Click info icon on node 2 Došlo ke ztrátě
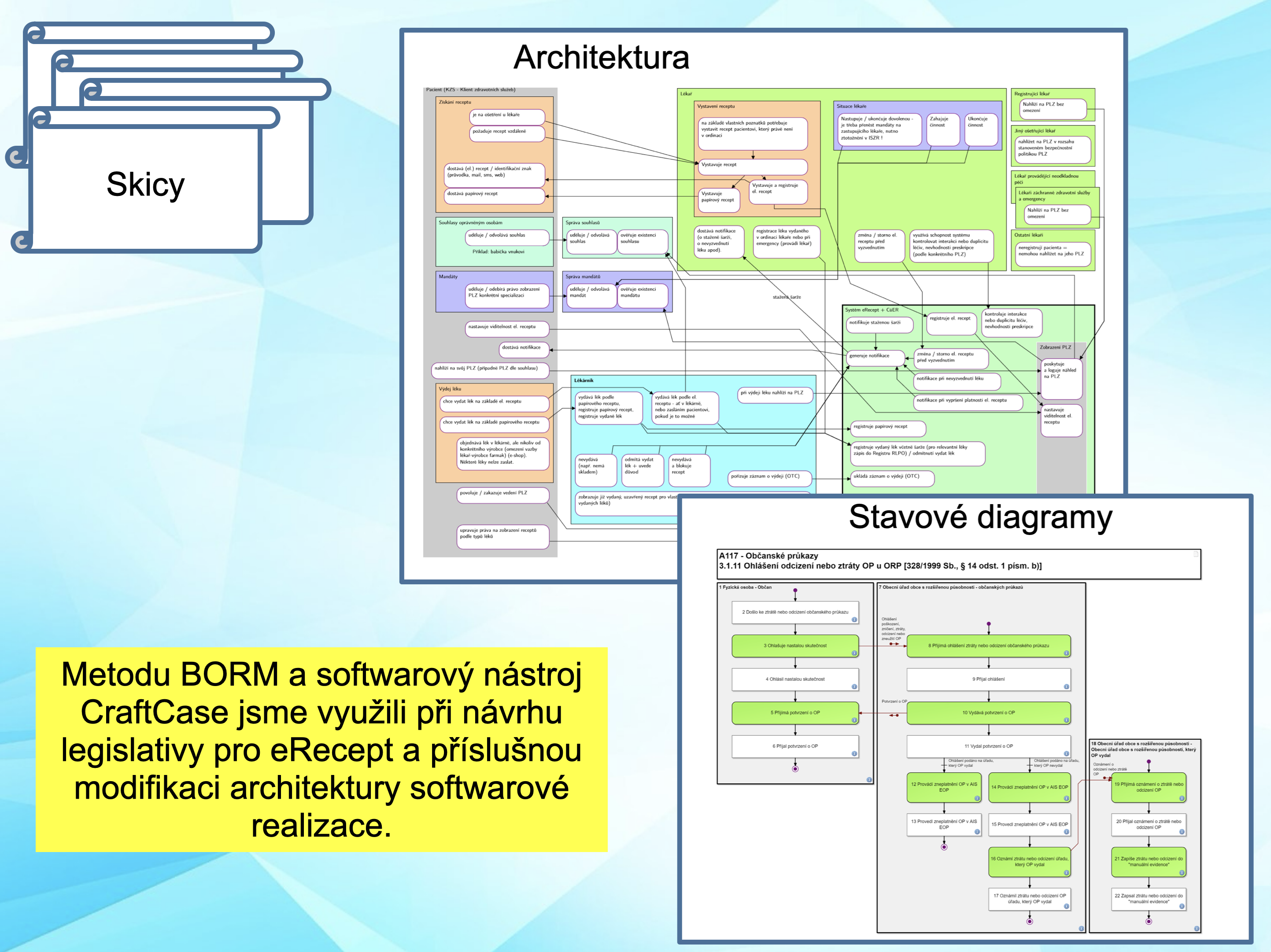The height and width of the screenshot is (952, 1271). click(854, 620)
